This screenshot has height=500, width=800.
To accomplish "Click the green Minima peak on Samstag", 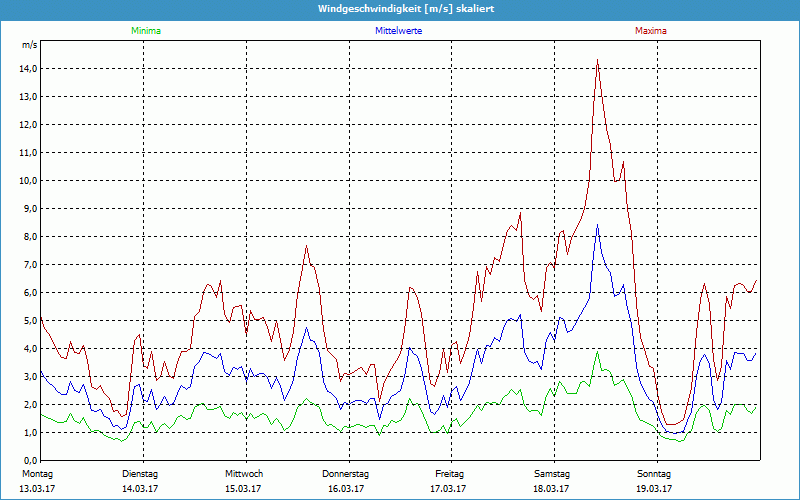I will coord(597,352).
